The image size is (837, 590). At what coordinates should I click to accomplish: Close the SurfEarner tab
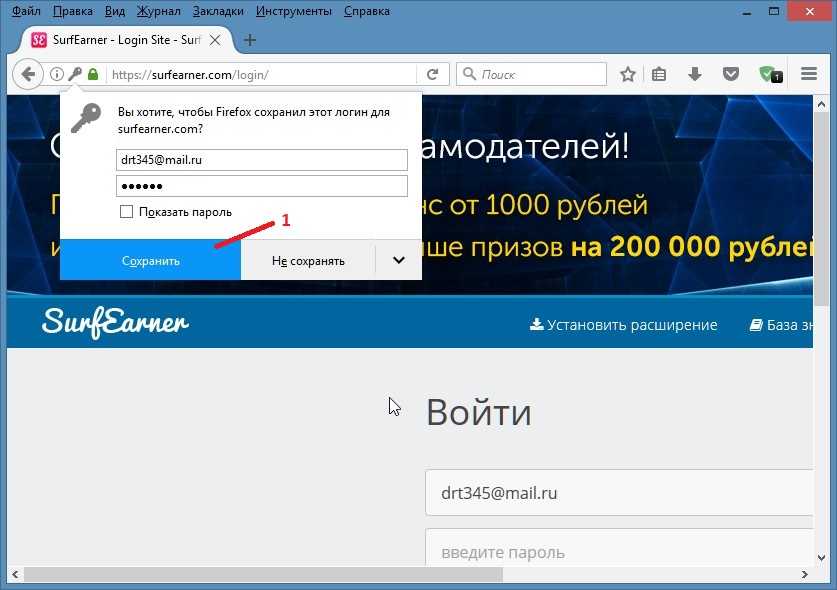(x=215, y=40)
